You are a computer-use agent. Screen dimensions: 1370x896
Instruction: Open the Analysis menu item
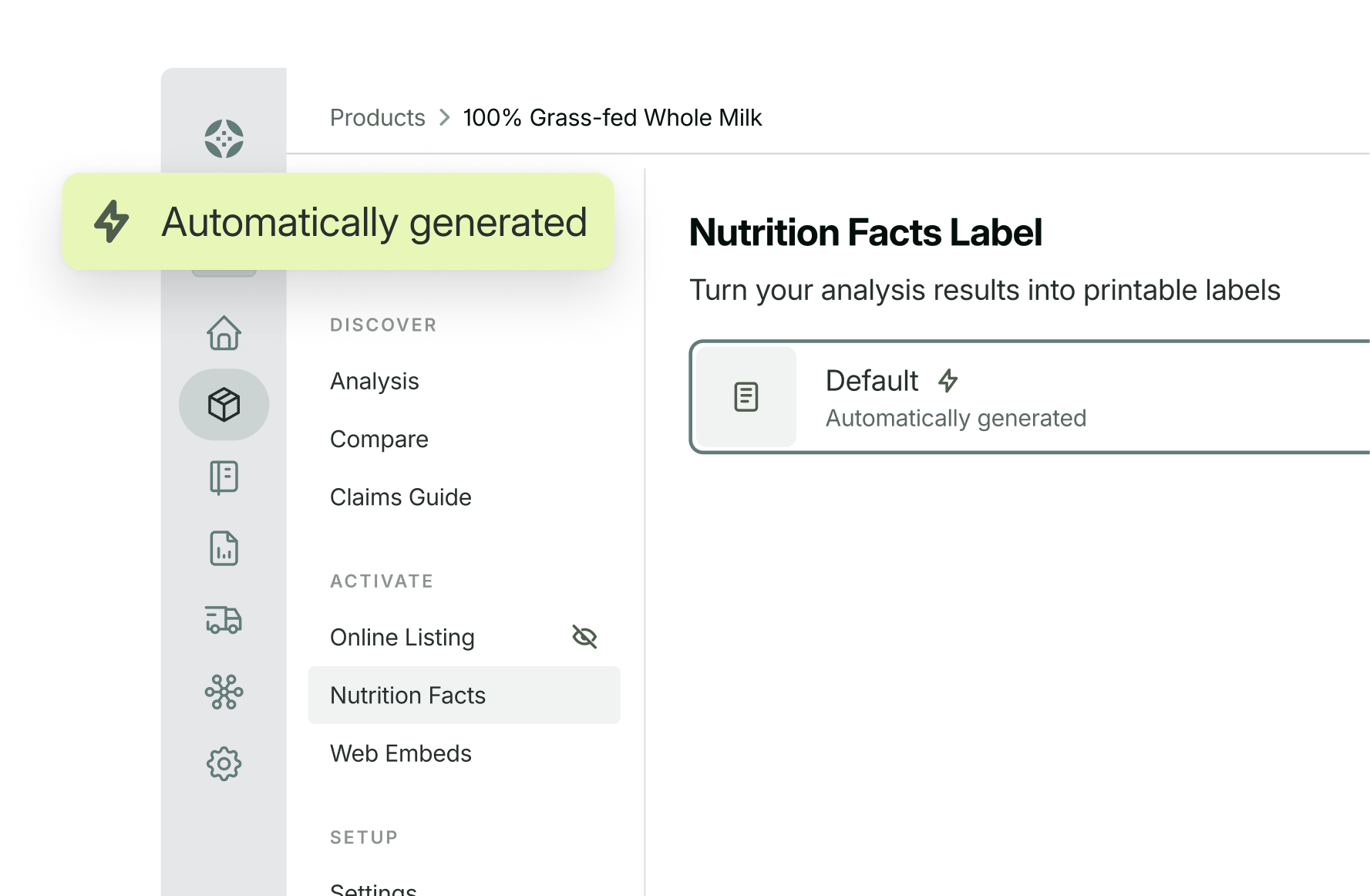tap(374, 381)
